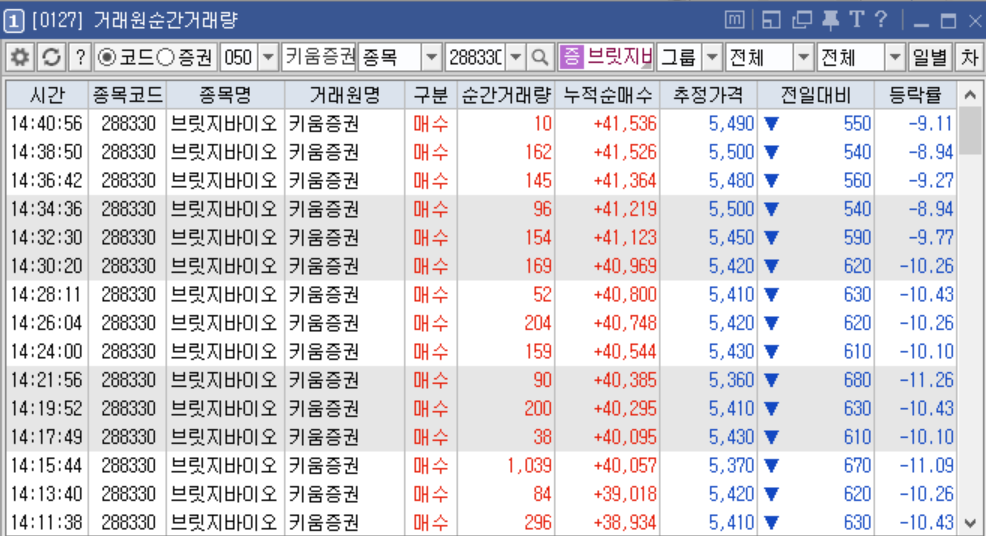Screen dimensions: 986x536
Task: Click the 680 change cell
Action: point(857,380)
